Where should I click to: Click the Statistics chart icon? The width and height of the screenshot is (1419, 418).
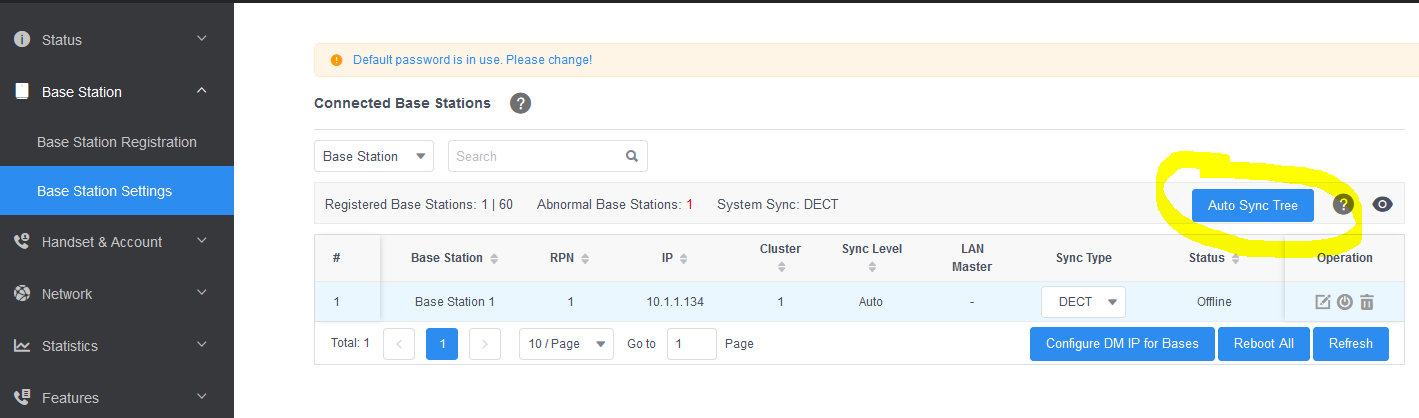point(21,346)
